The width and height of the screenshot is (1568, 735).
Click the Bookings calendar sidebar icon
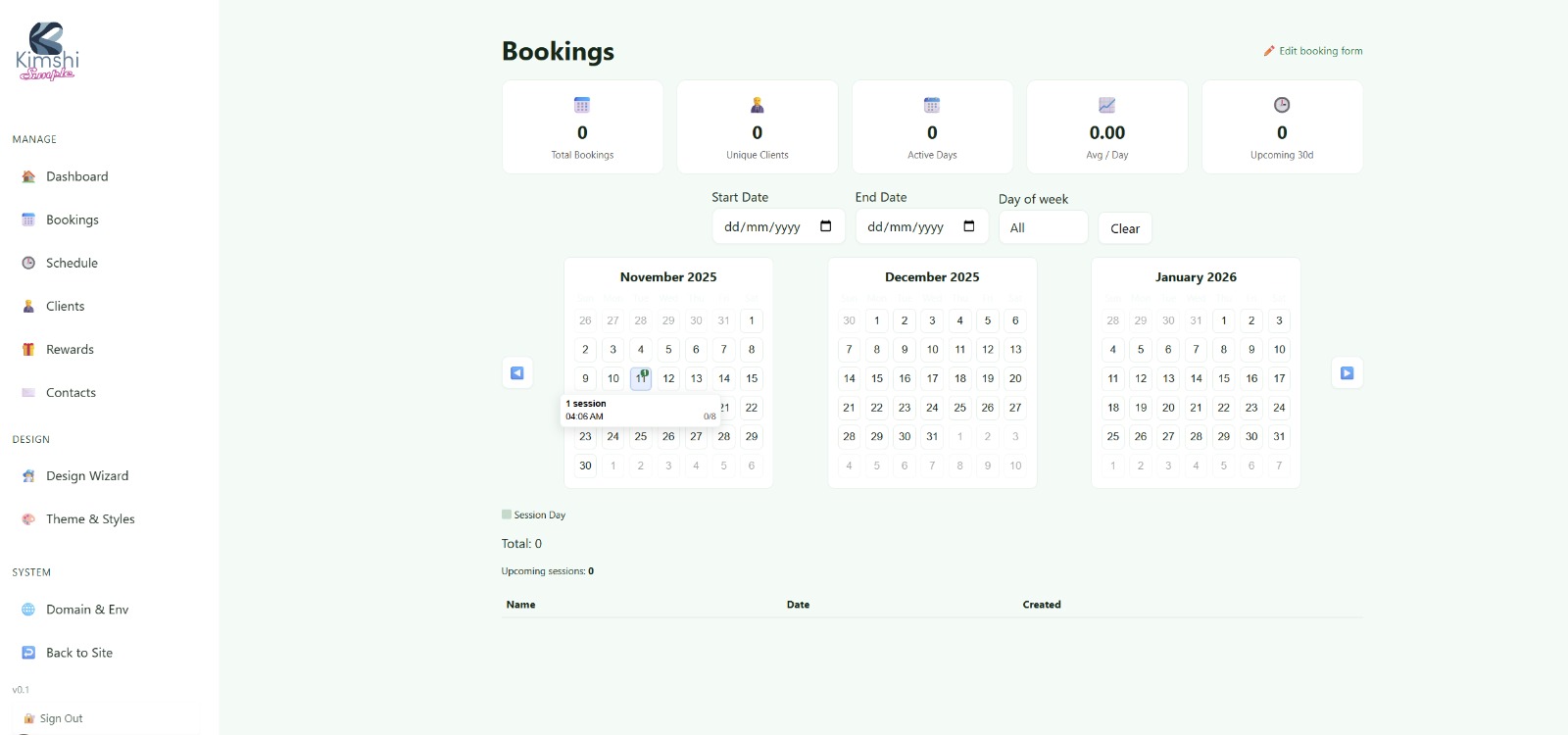[28, 220]
